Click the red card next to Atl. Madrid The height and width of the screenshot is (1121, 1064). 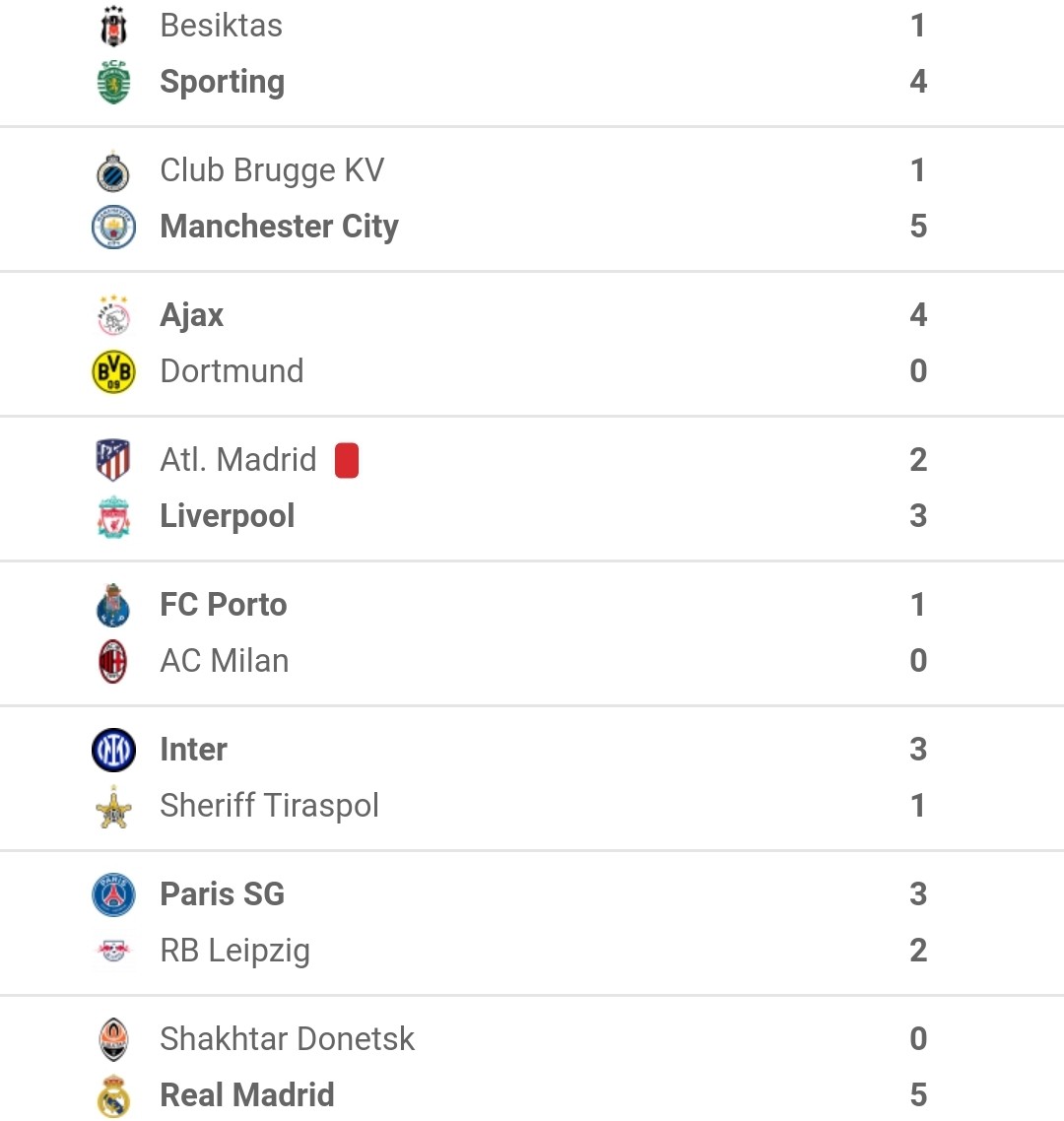(x=347, y=460)
